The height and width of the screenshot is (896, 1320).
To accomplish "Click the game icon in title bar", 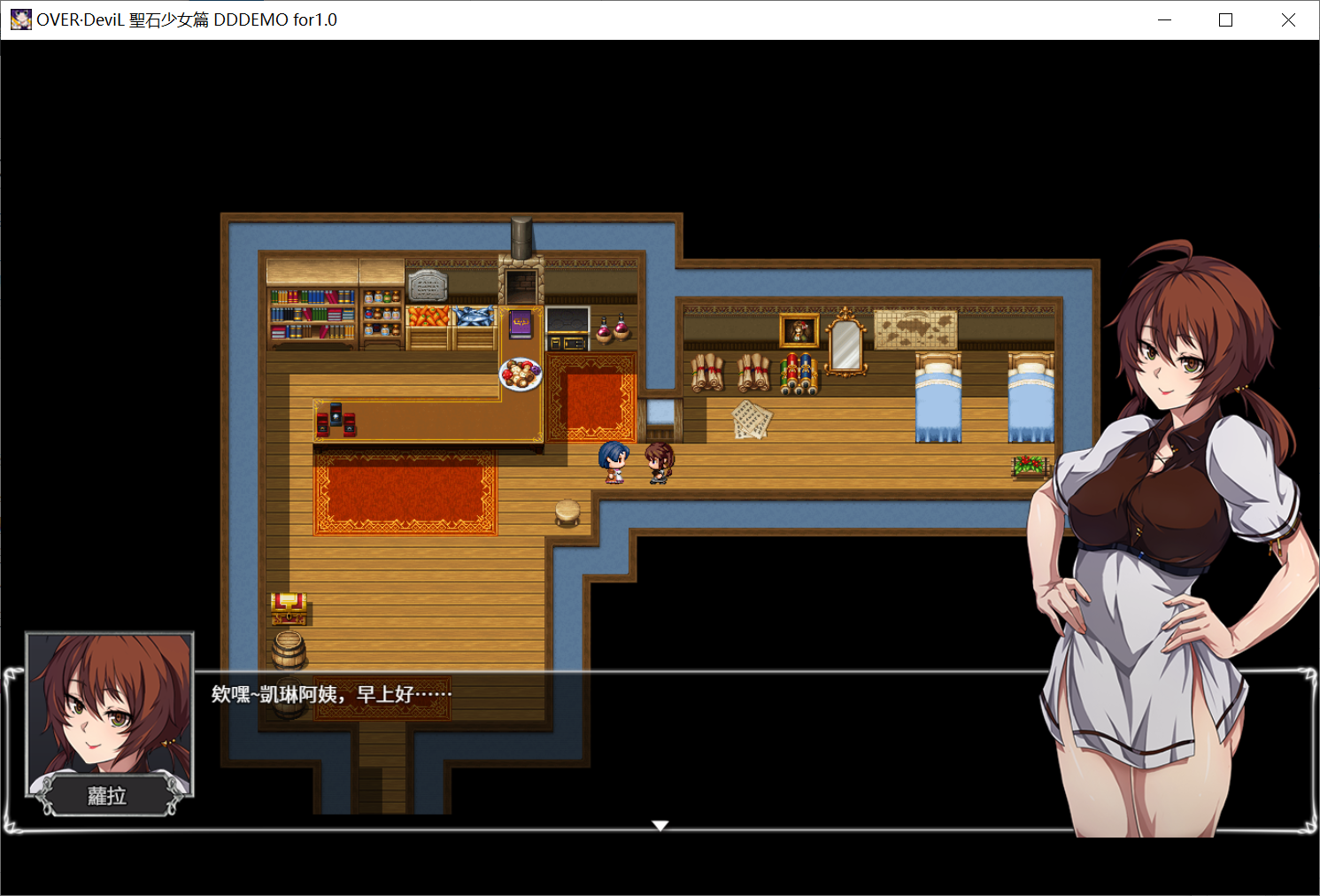I will (20, 19).
